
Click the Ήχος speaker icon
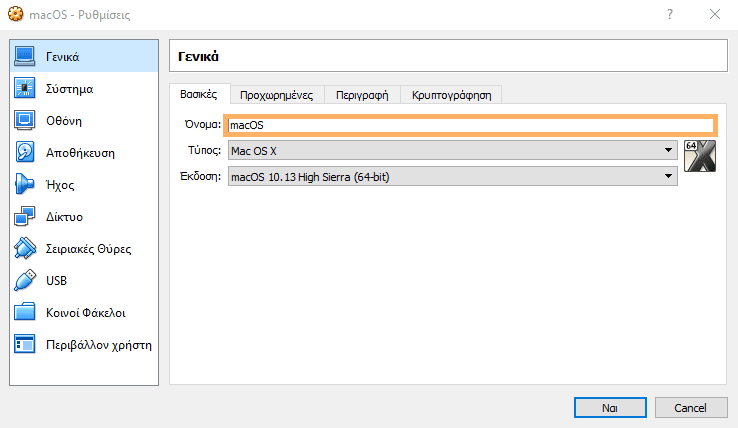coord(24,184)
